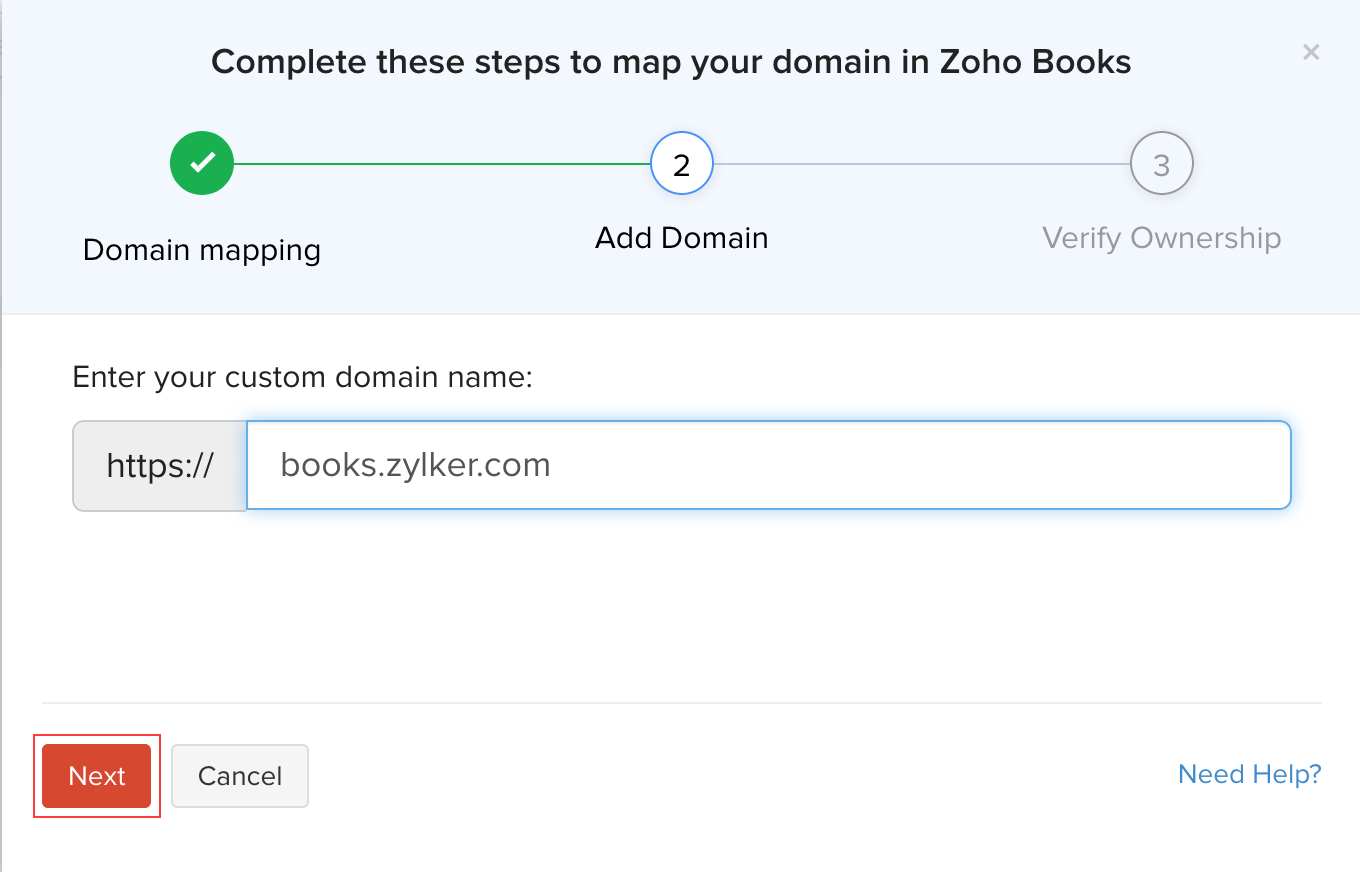
Task: Select the Verify Ownership step label
Action: [x=1161, y=238]
